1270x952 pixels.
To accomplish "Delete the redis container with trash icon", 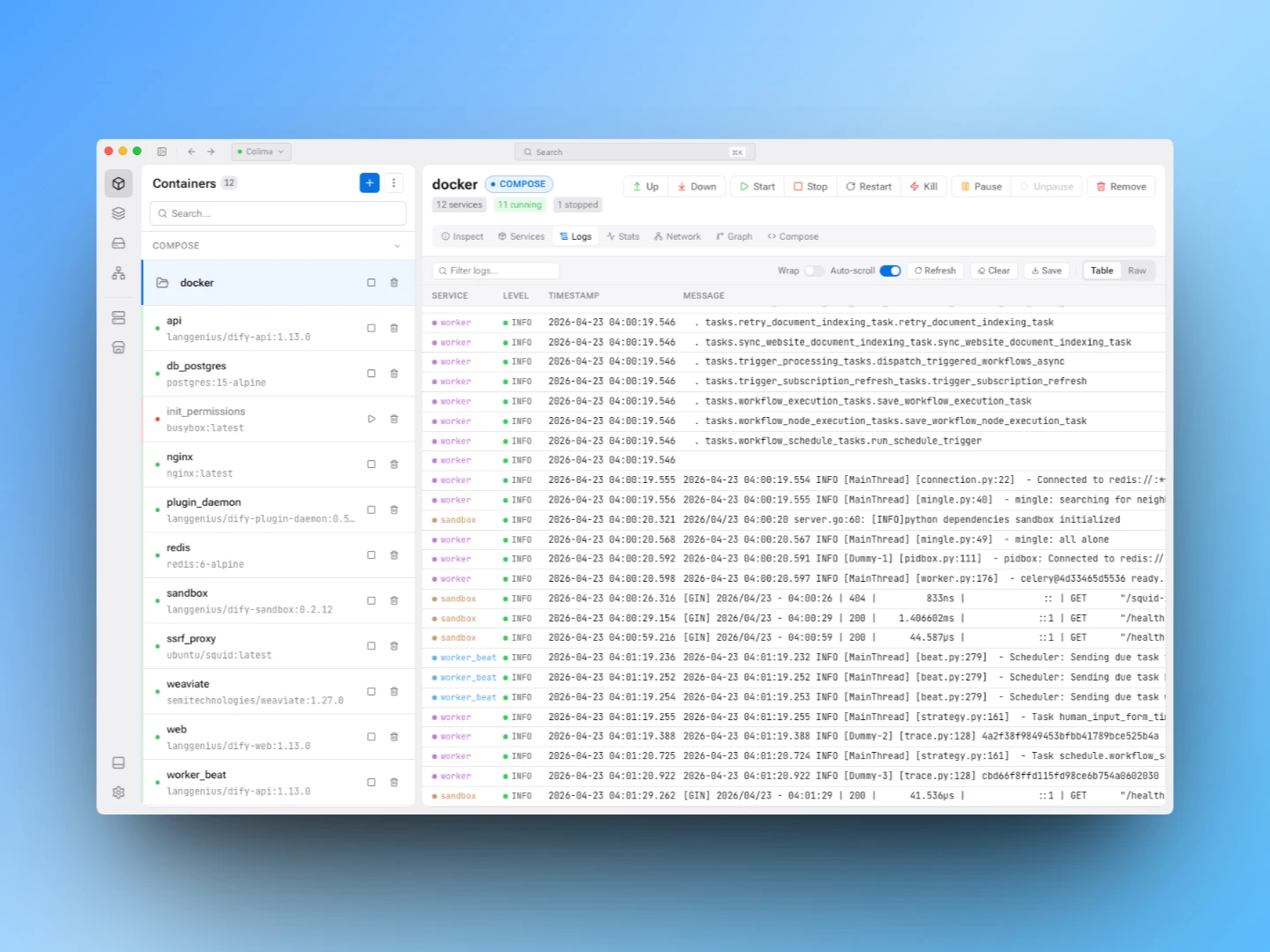I will pyautogui.click(x=394, y=555).
